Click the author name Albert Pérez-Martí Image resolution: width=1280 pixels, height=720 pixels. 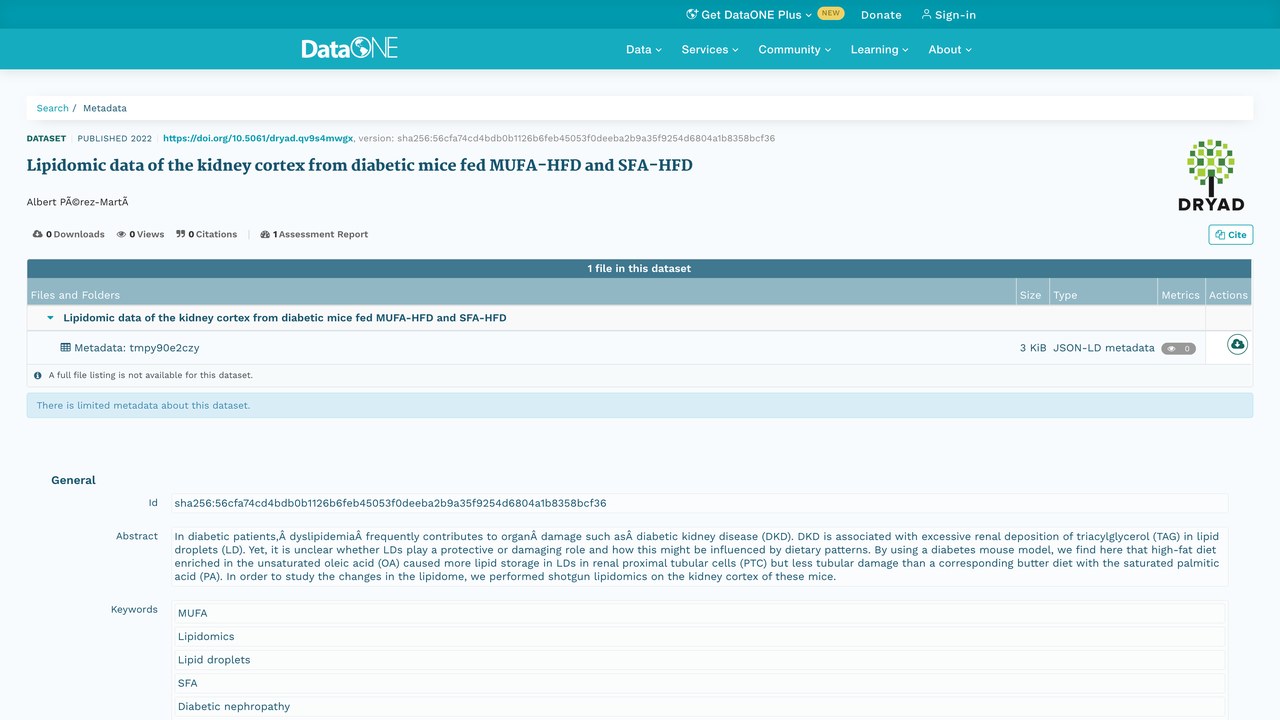point(77,202)
